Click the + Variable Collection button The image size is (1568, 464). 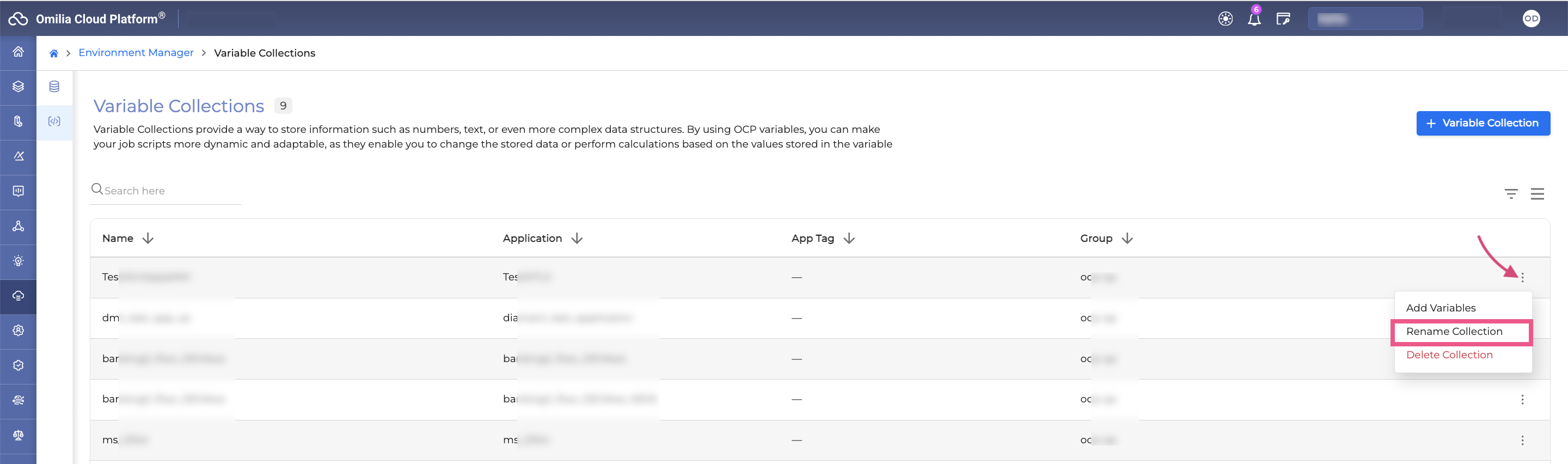coord(1482,124)
